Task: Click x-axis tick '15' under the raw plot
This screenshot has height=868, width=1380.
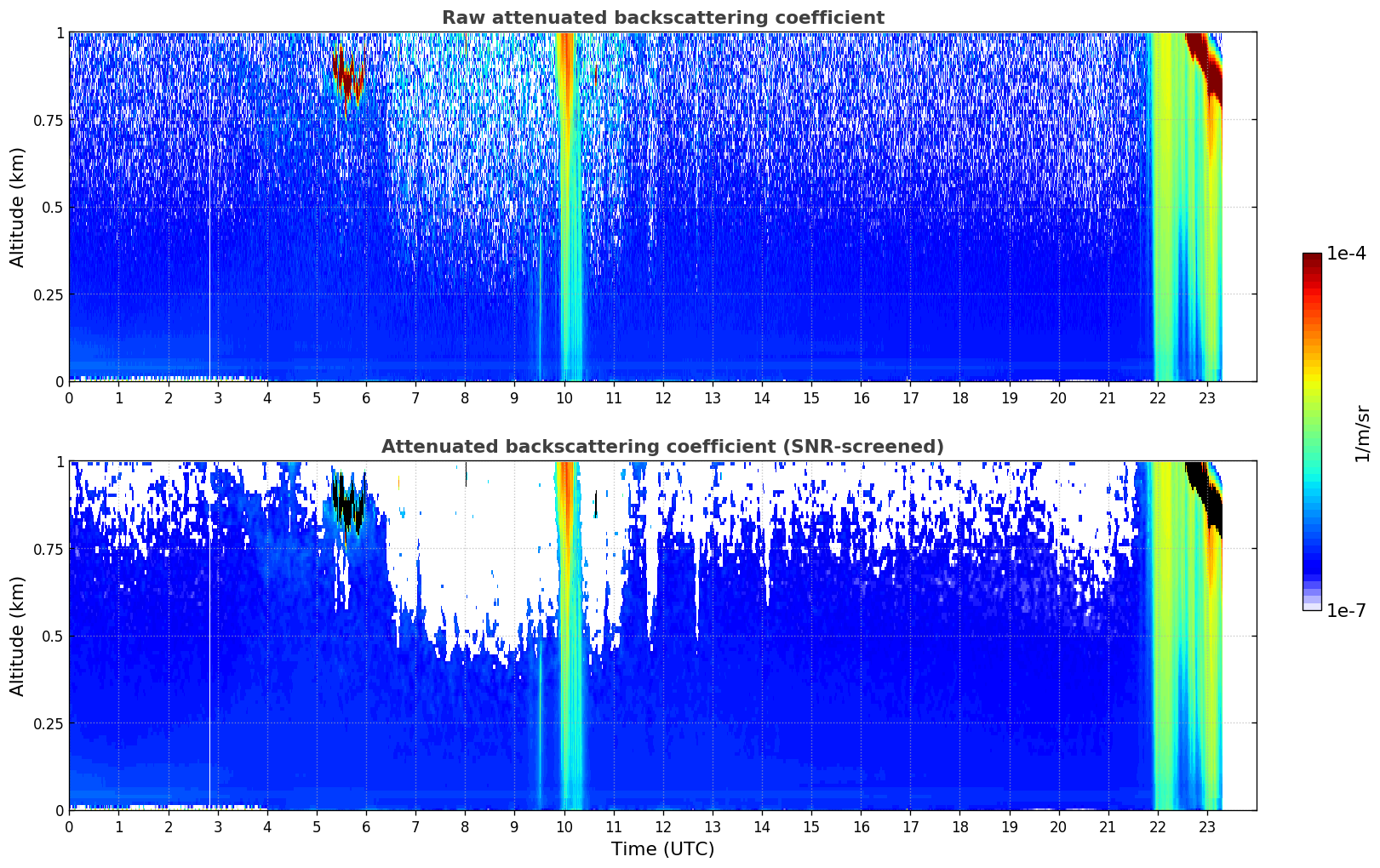Action: pos(811,397)
